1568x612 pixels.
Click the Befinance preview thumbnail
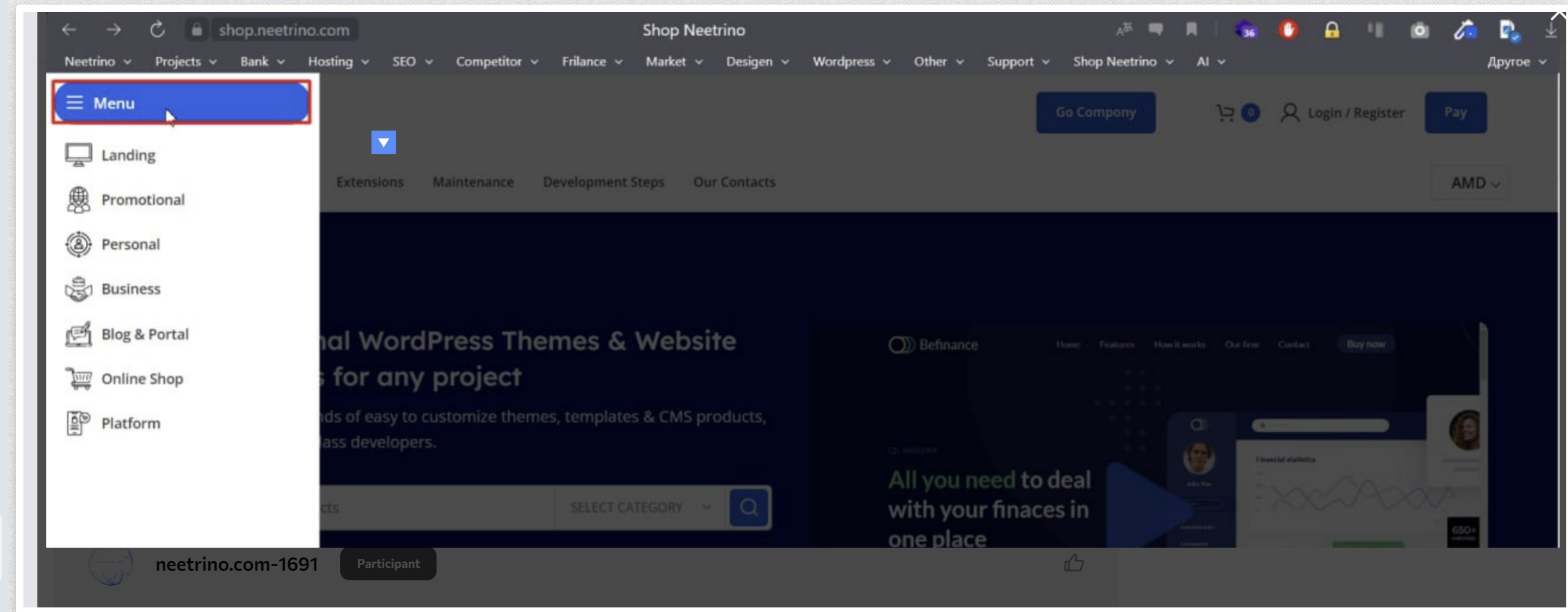[x=1151, y=435]
